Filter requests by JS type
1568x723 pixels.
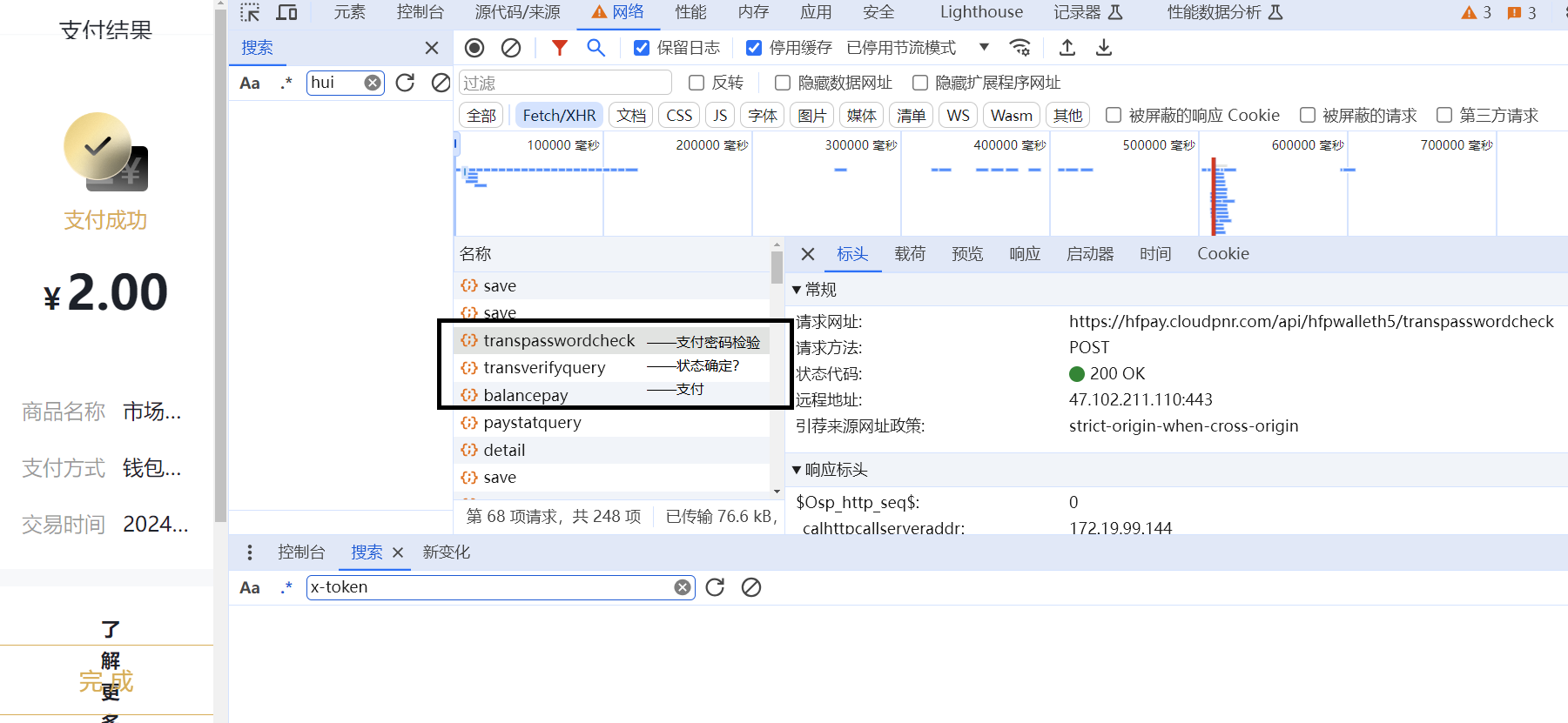(x=720, y=116)
